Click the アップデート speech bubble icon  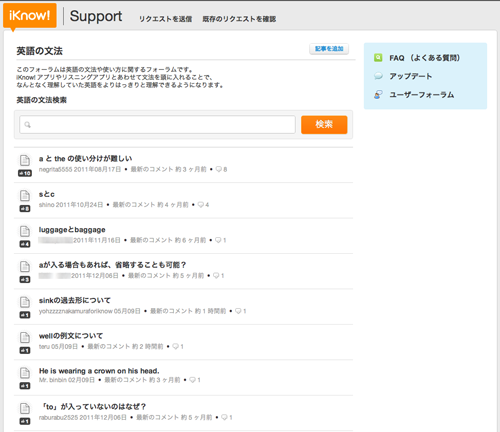point(378,76)
